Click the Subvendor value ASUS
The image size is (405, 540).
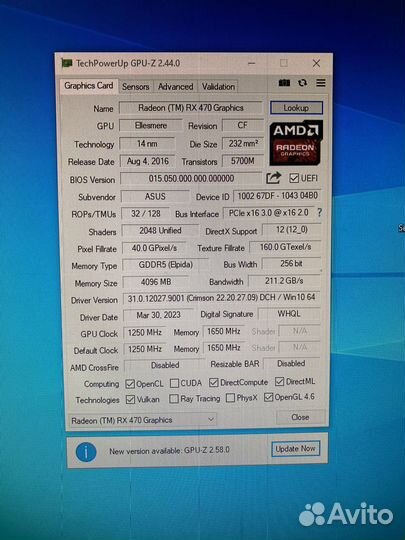(x=155, y=196)
